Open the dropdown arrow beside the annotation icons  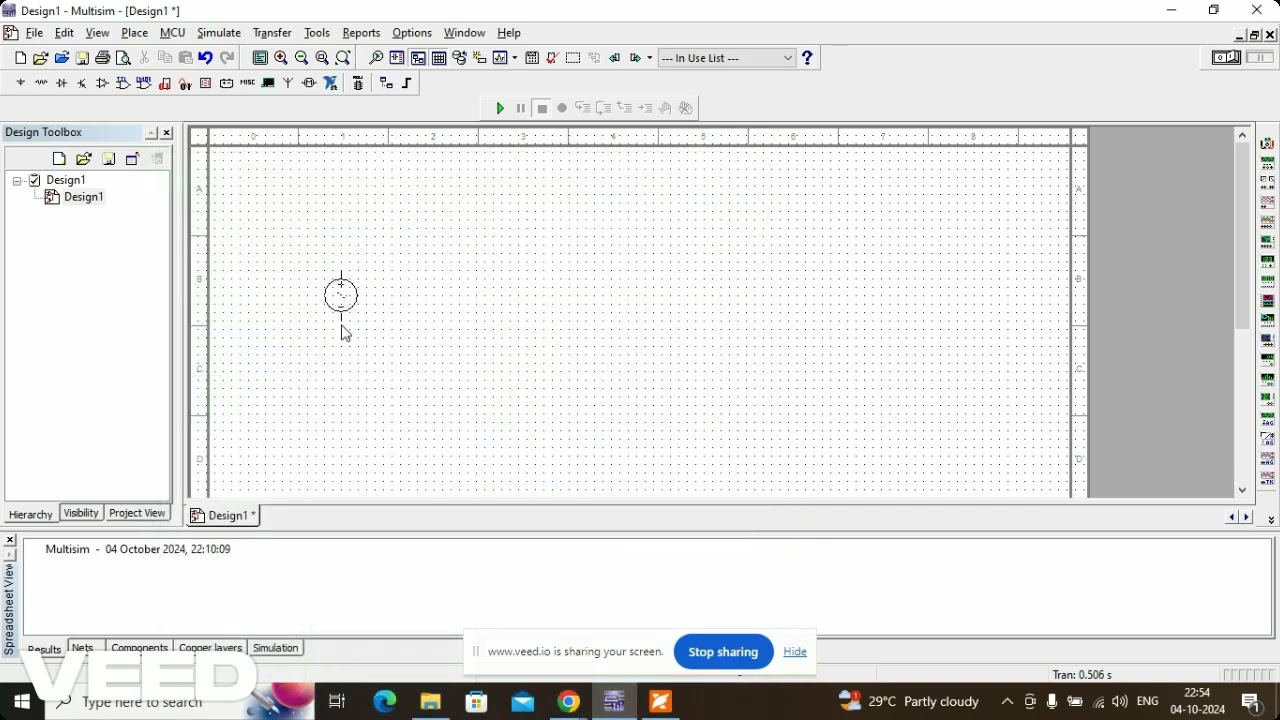pos(650,58)
